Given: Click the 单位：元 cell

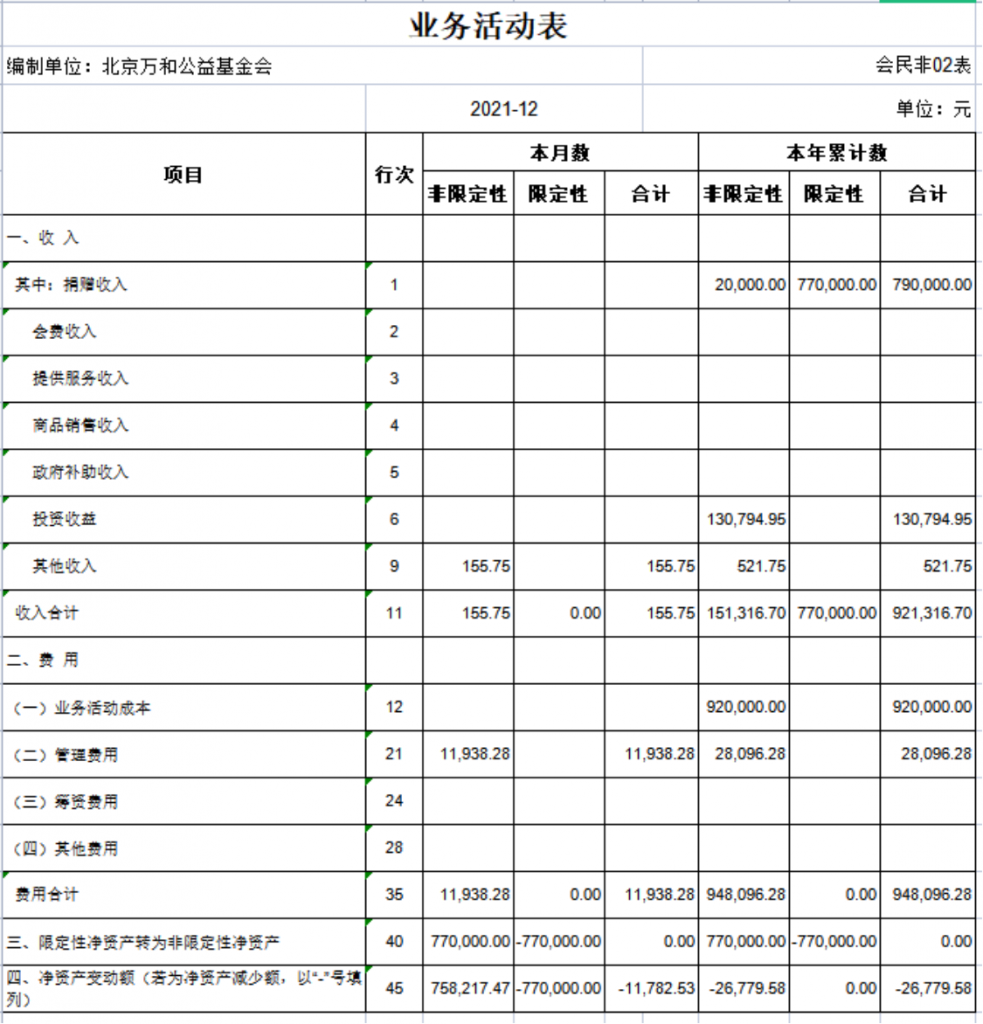Looking at the screenshot, I should [x=933, y=110].
